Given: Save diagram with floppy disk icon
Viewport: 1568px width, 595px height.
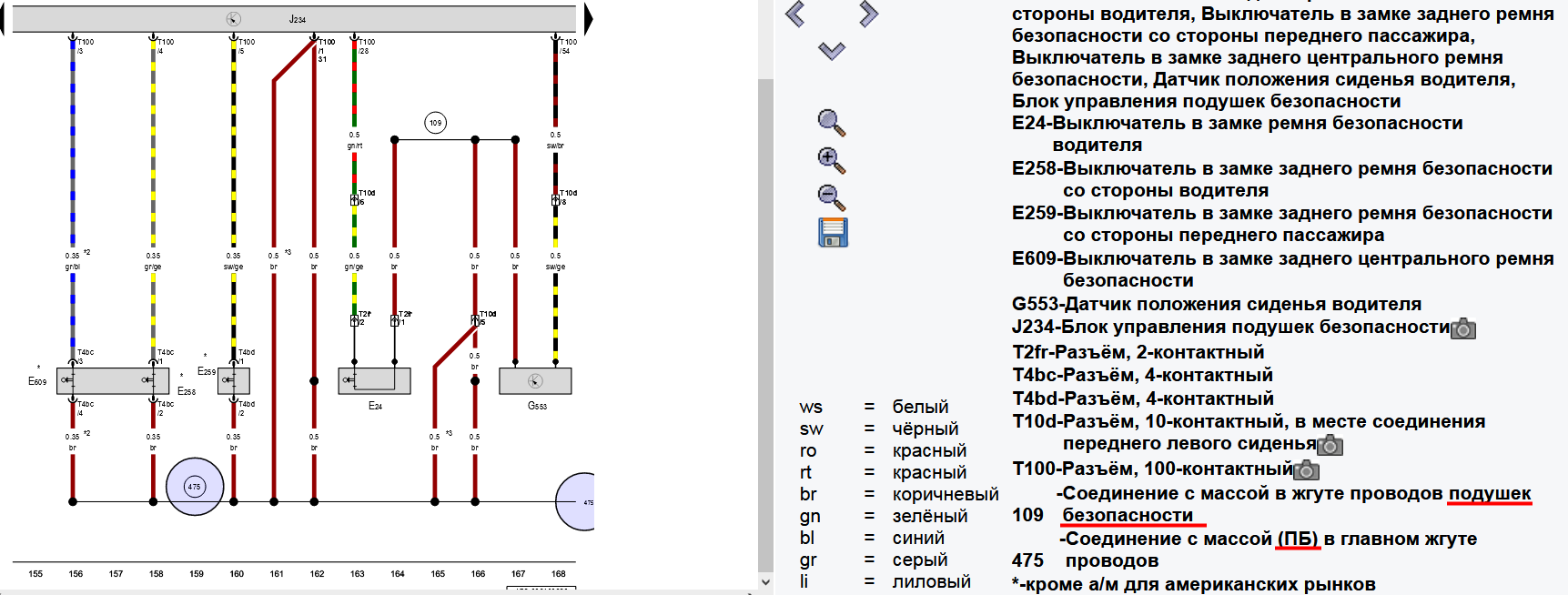Looking at the screenshot, I should tap(833, 233).
